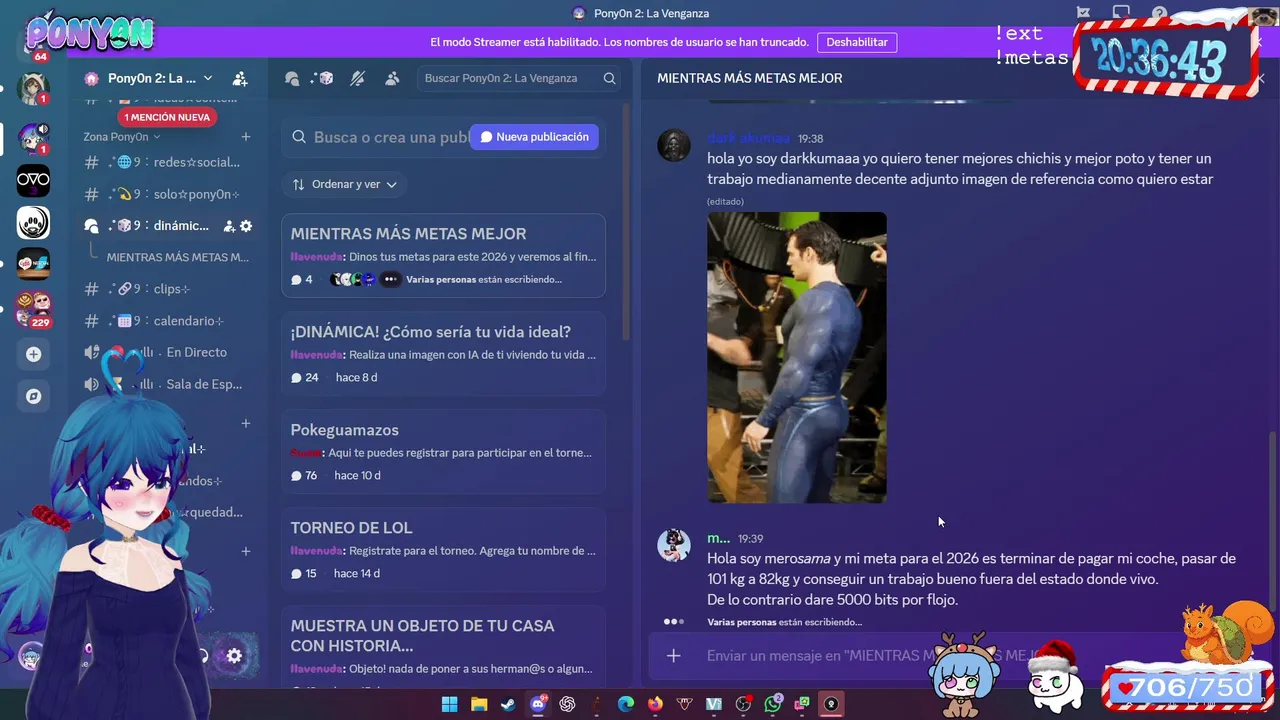
Task: Open redes social channel
Action: 167,162
